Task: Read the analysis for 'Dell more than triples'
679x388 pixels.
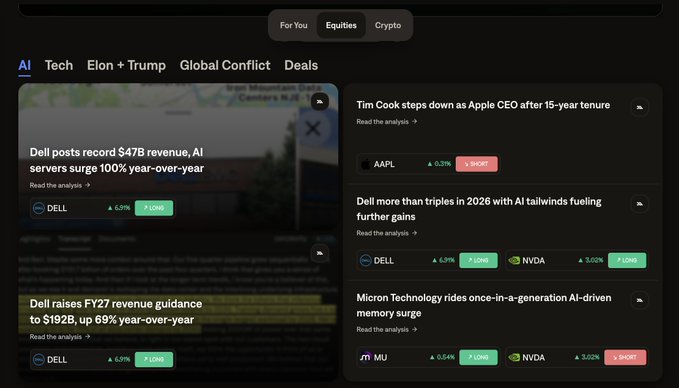Action: pos(387,233)
